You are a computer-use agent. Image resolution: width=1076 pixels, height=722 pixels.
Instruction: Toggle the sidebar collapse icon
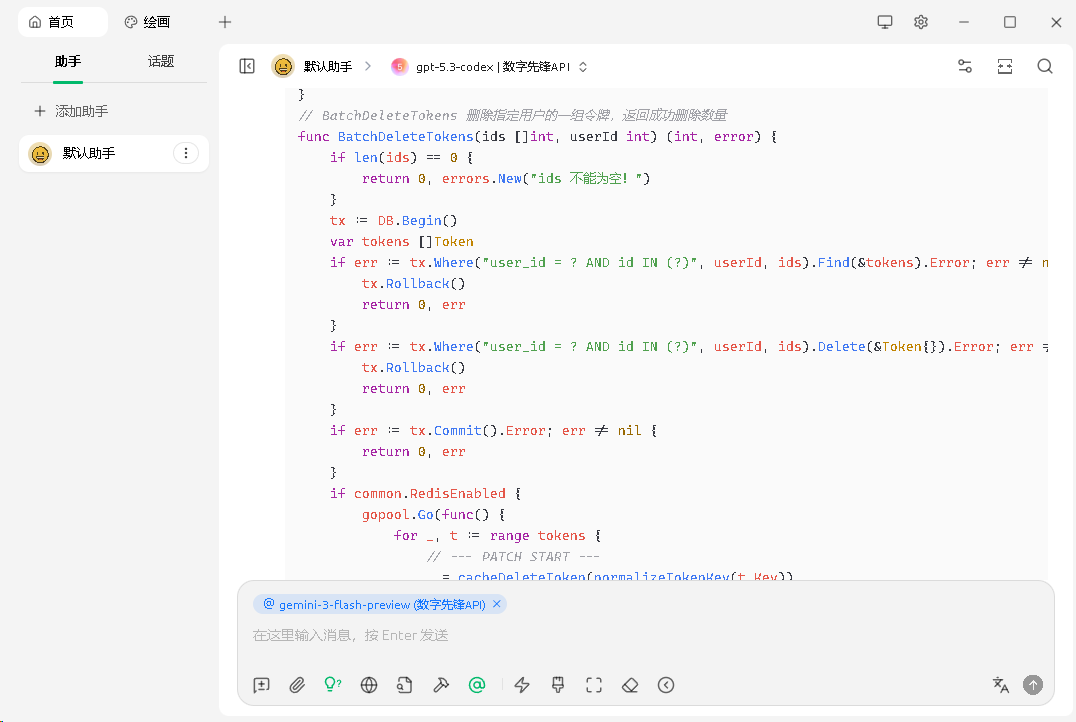[x=247, y=66]
